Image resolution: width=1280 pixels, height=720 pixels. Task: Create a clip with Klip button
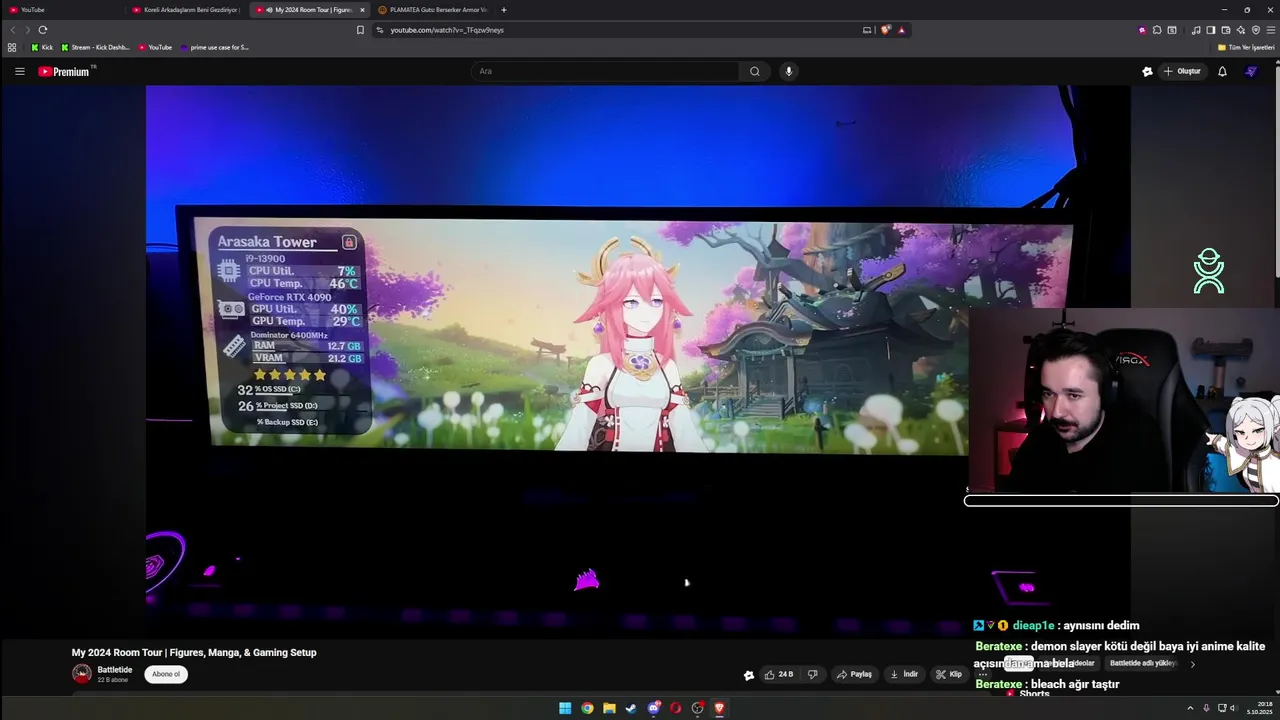point(949,674)
